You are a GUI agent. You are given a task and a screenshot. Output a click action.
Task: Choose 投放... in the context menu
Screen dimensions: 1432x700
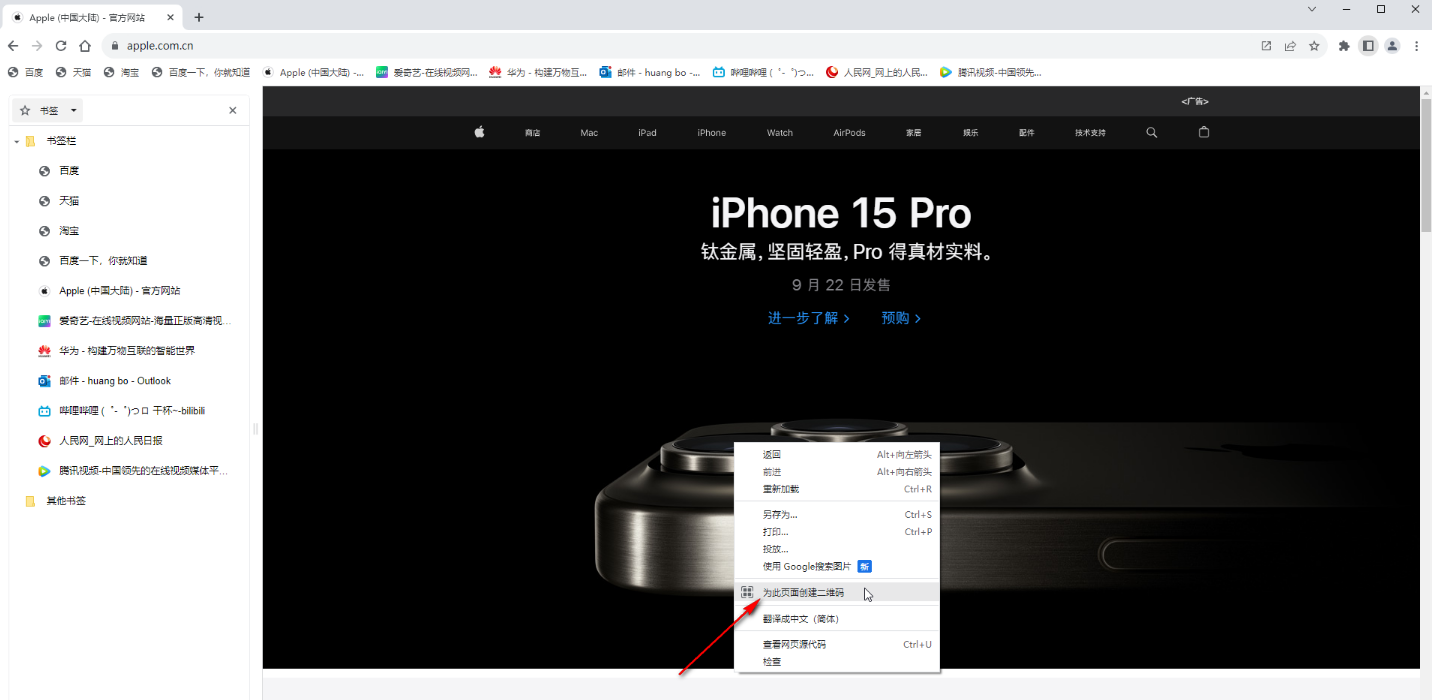pyautogui.click(x=837, y=549)
